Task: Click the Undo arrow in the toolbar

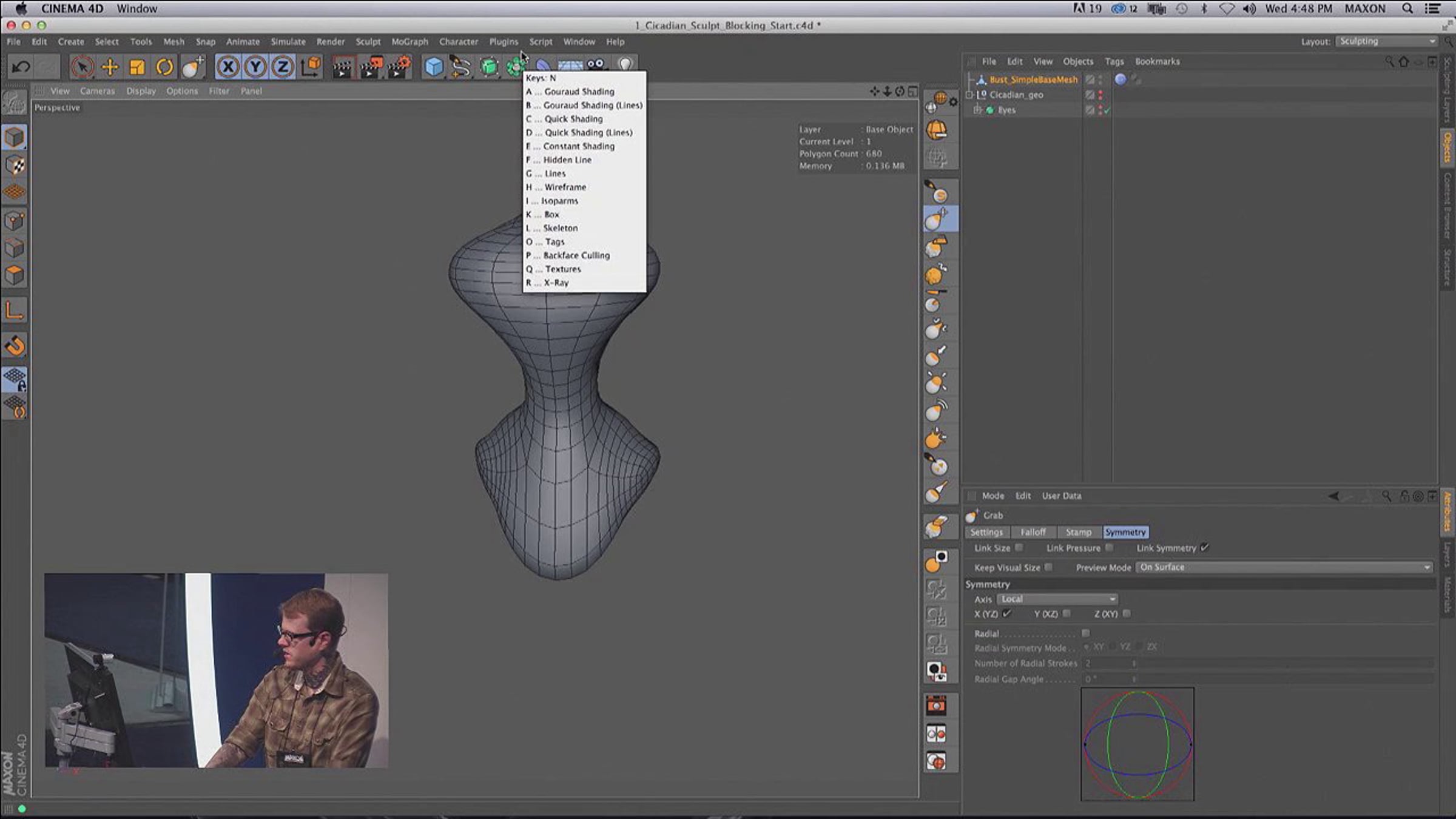Action: point(21,67)
